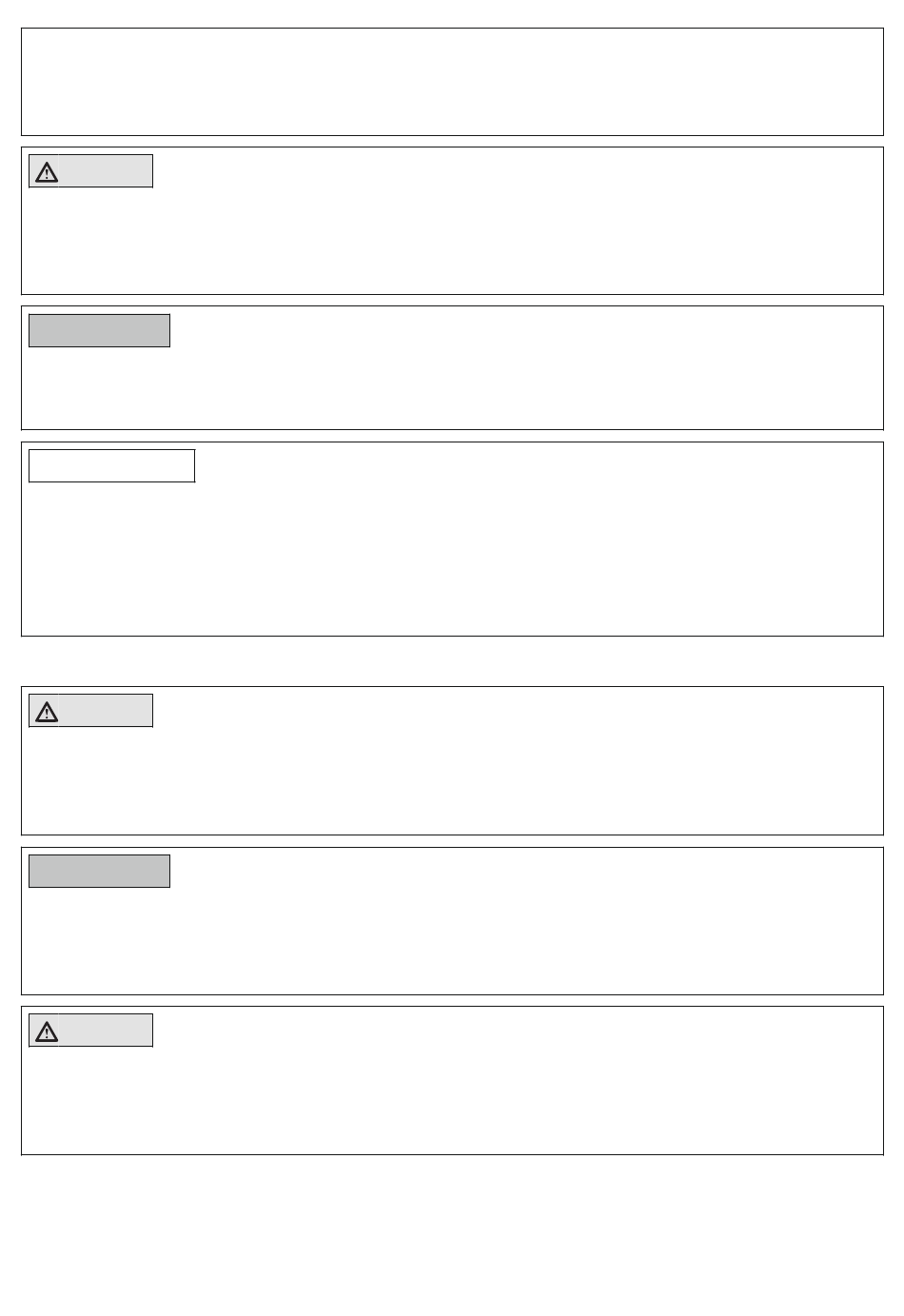Click the body of the first dark-gray-labeled panel

click(452, 385)
